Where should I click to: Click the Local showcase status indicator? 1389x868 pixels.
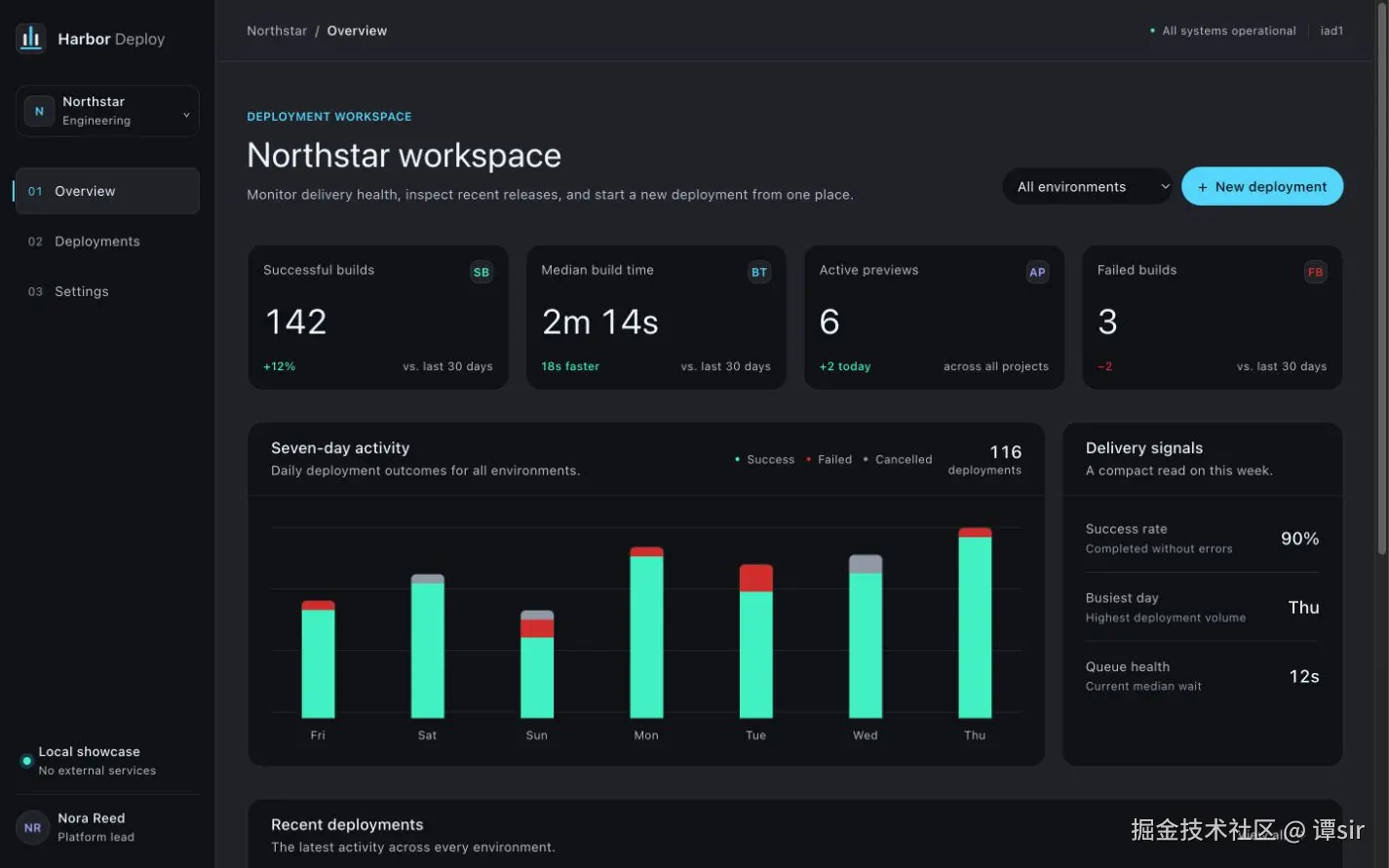click(27, 761)
